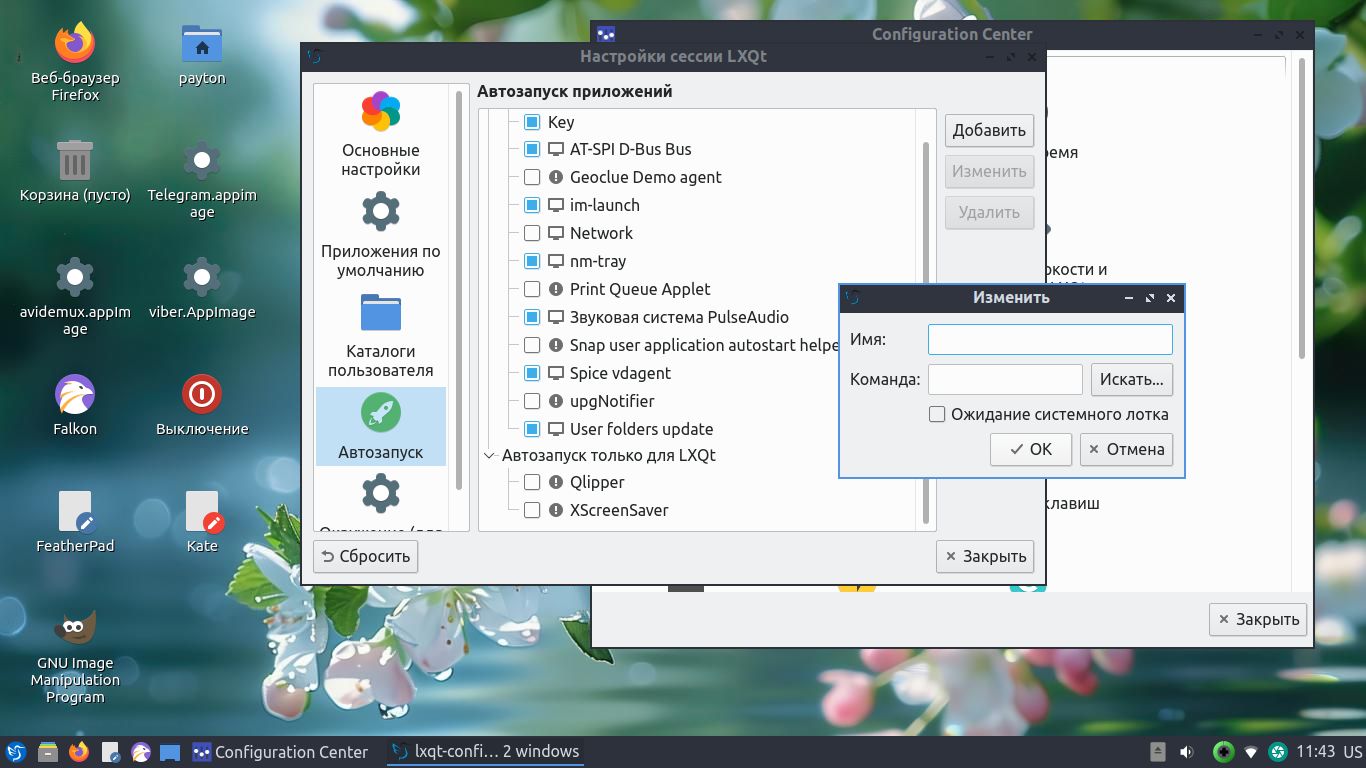Click the Добавить button
This screenshot has height=768, width=1366.
click(x=989, y=130)
